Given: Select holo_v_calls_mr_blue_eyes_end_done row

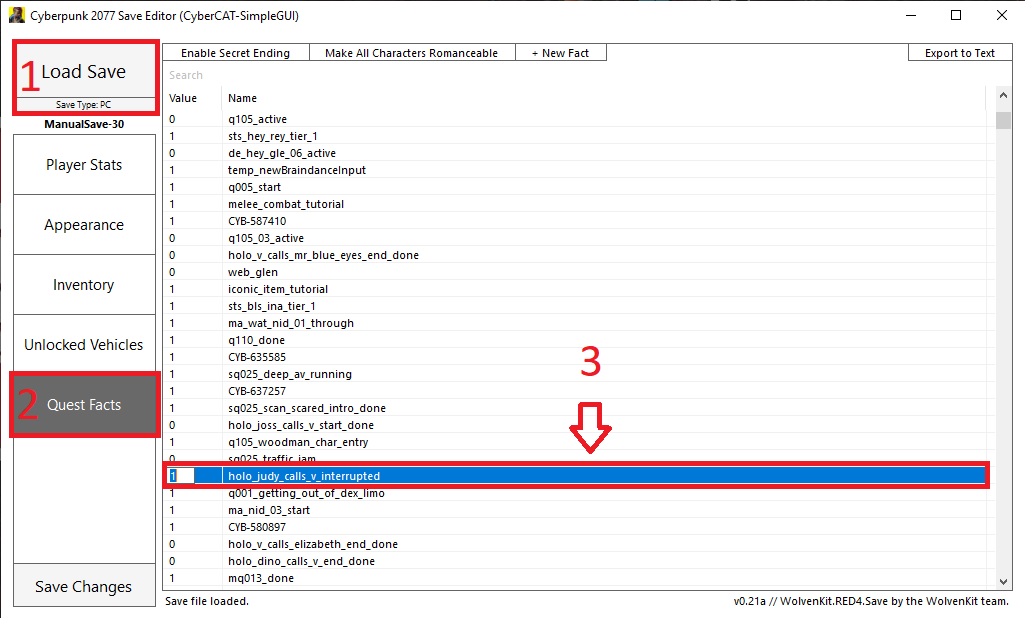Looking at the screenshot, I should point(575,255).
